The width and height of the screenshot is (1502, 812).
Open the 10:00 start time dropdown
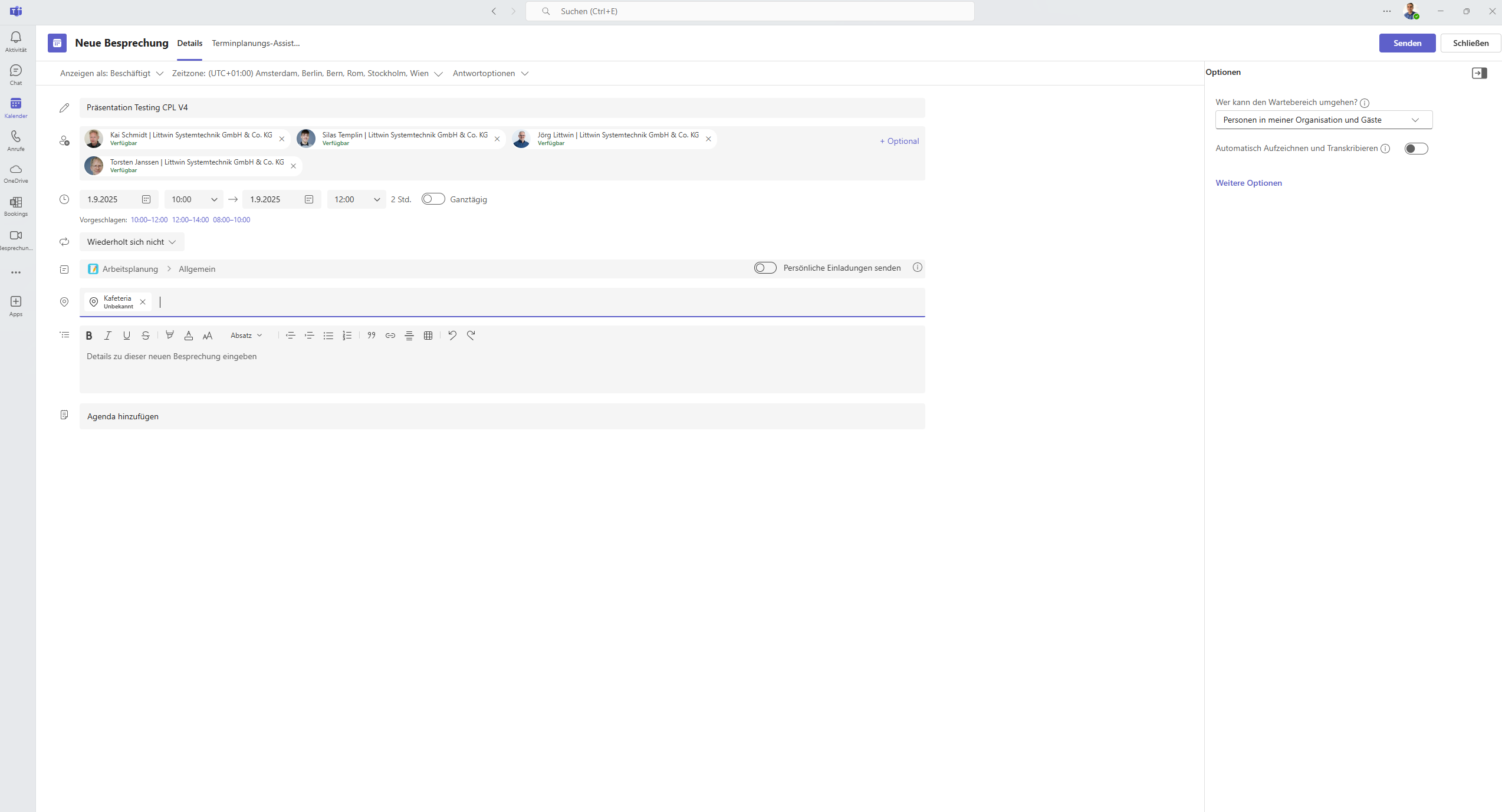tap(194, 199)
